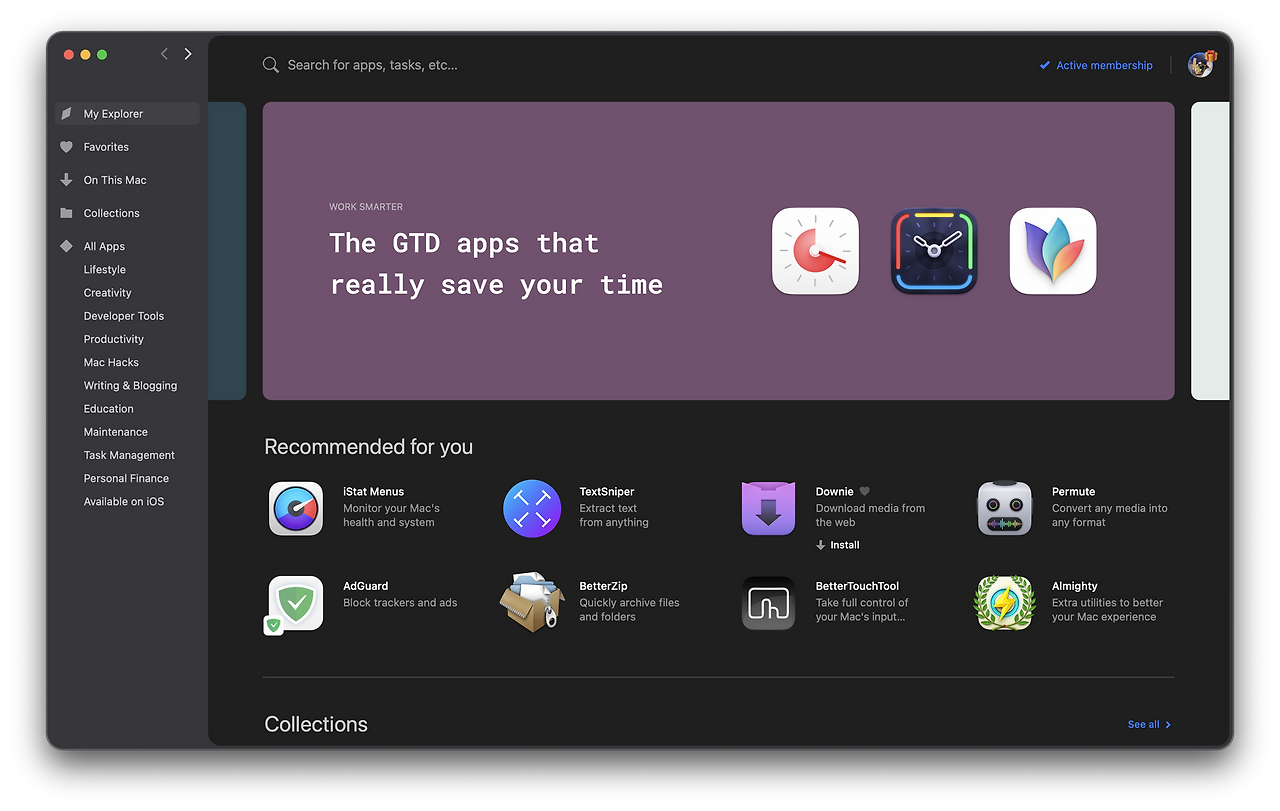The width and height of the screenshot is (1280, 811).
Task: Select the Maintenance category
Action: [116, 432]
